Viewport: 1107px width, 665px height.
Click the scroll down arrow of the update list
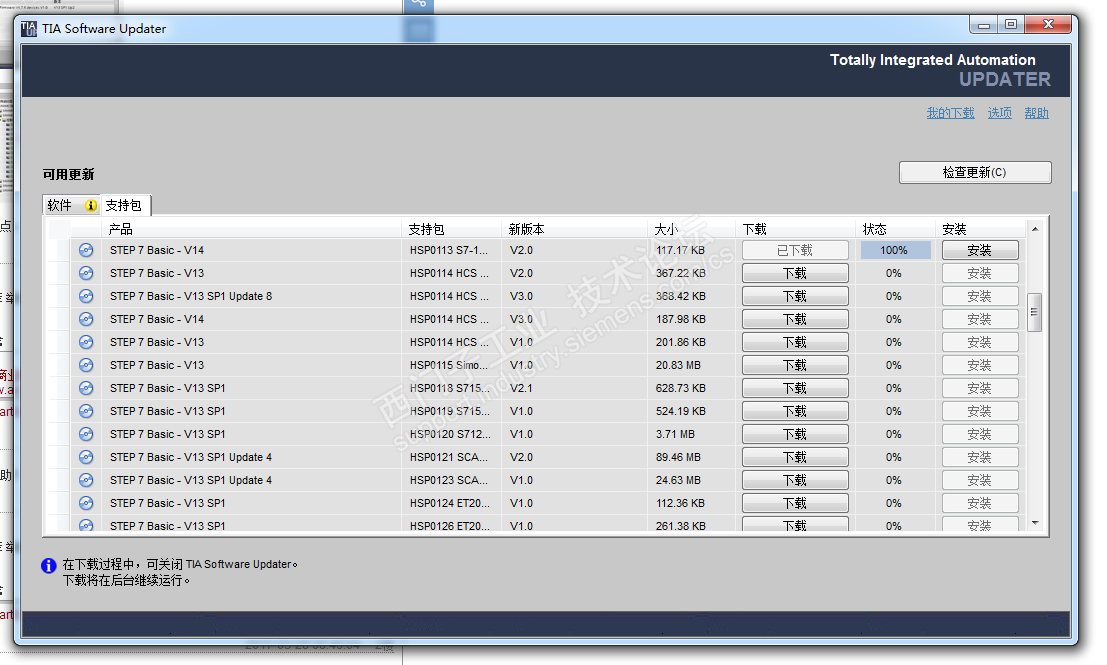[x=1035, y=523]
